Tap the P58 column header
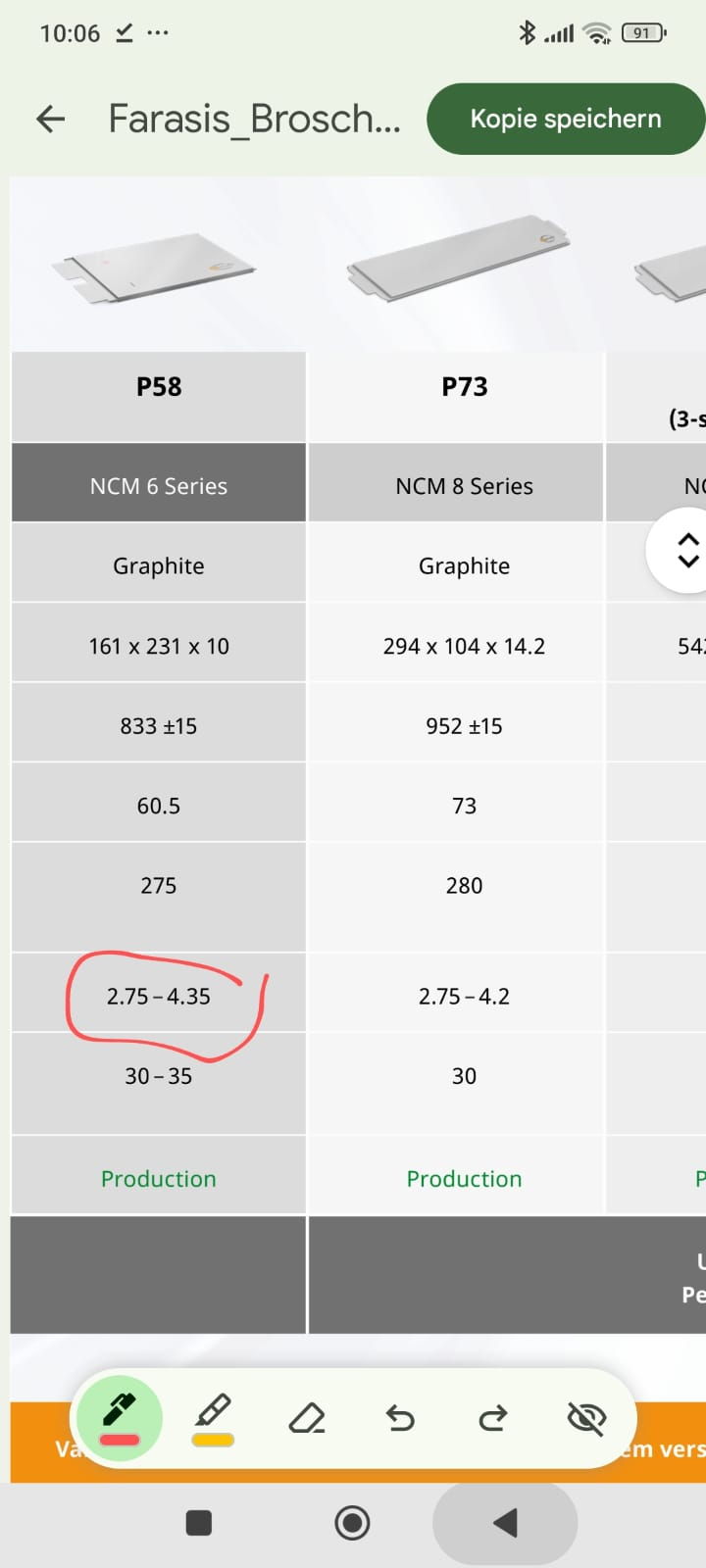Viewport: 706px width, 1568px height. tap(159, 387)
